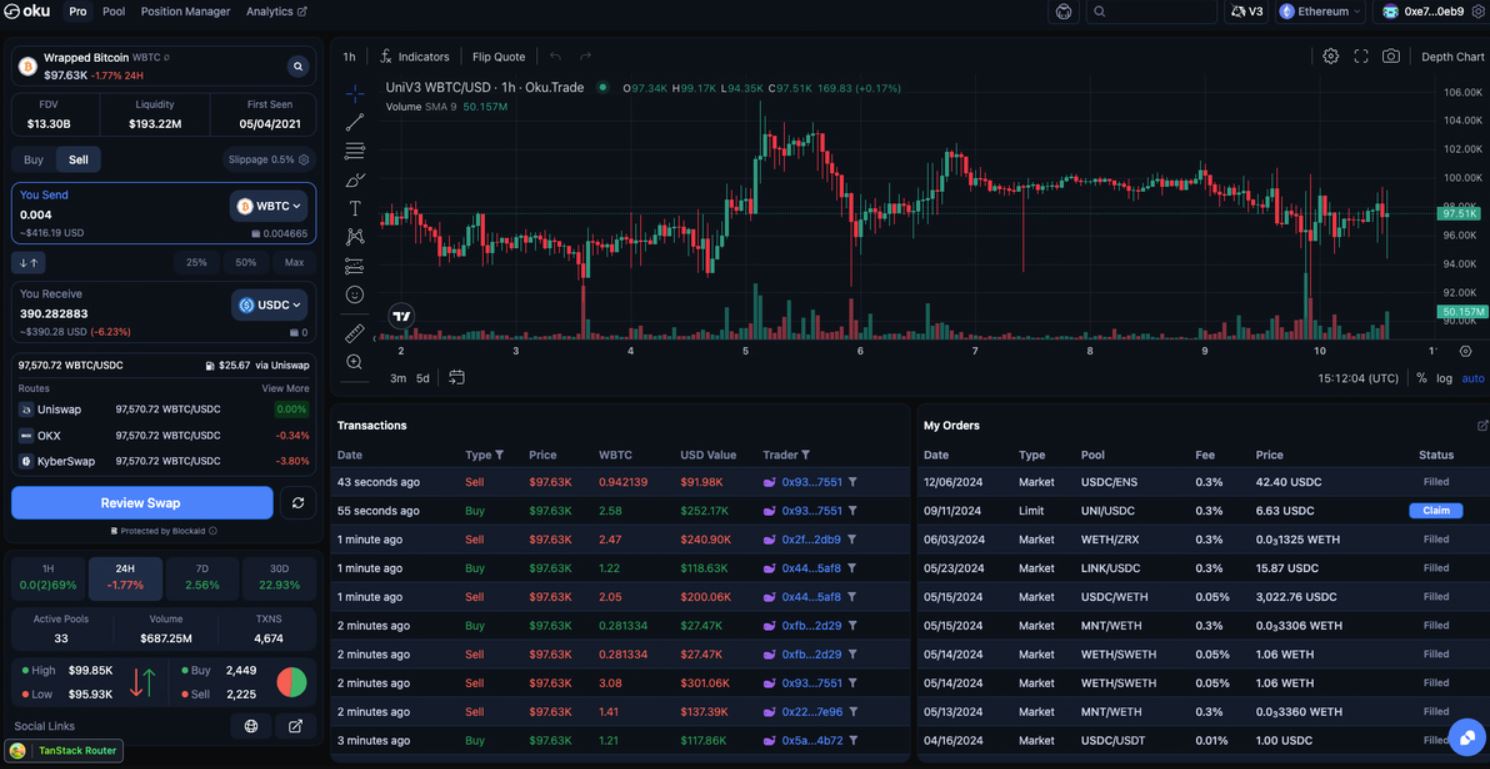Open the Analytics external page

[277, 12]
